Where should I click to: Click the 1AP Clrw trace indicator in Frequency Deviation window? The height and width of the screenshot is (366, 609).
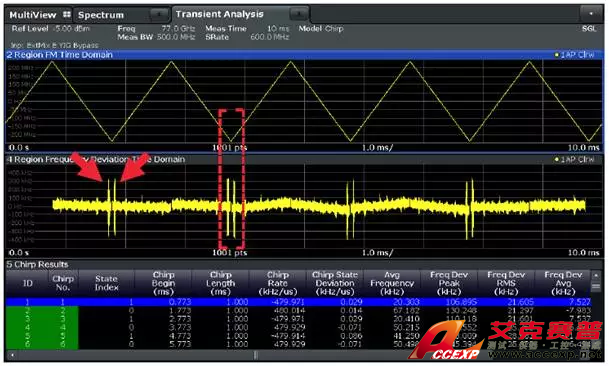(574, 159)
